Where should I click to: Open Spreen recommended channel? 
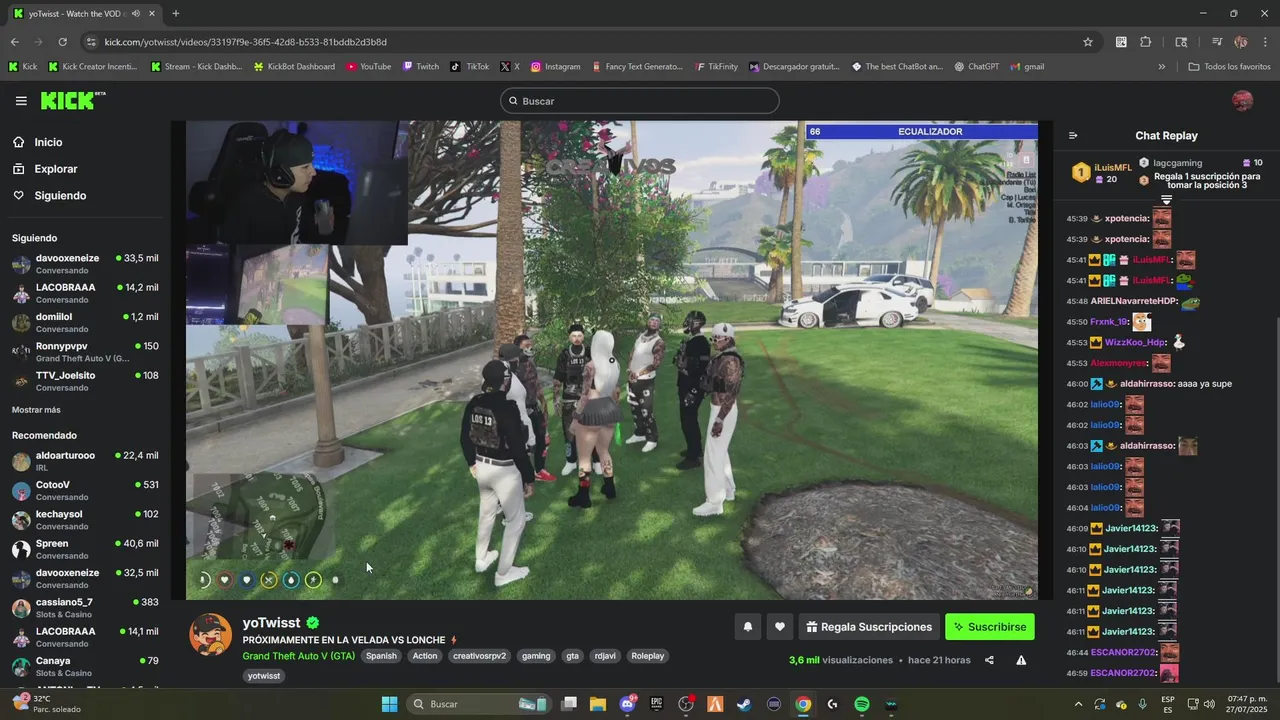click(x=84, y=549)
